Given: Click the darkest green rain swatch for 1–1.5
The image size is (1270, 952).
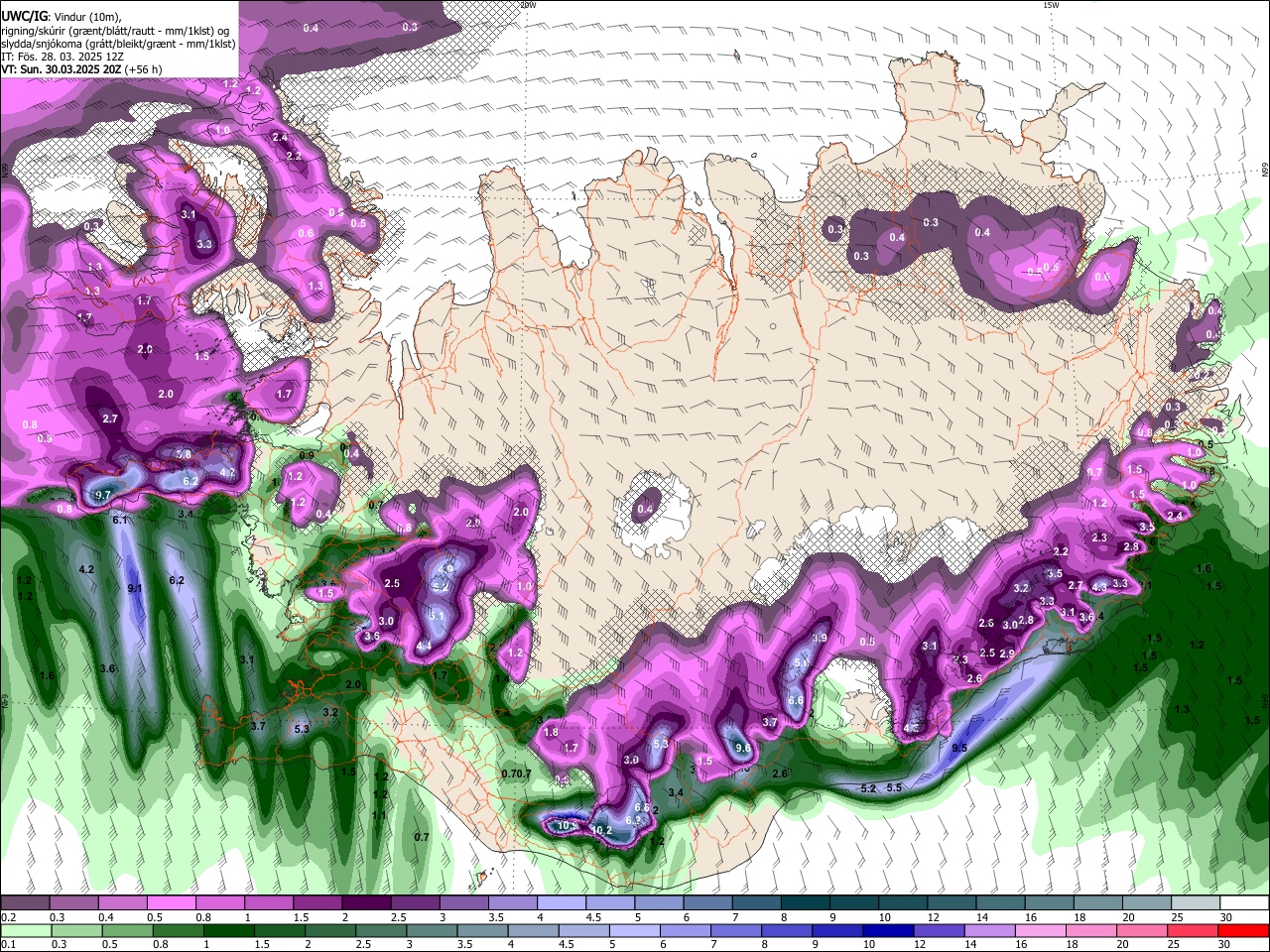Looking at the screenshot, I should (x=229, y=931).
